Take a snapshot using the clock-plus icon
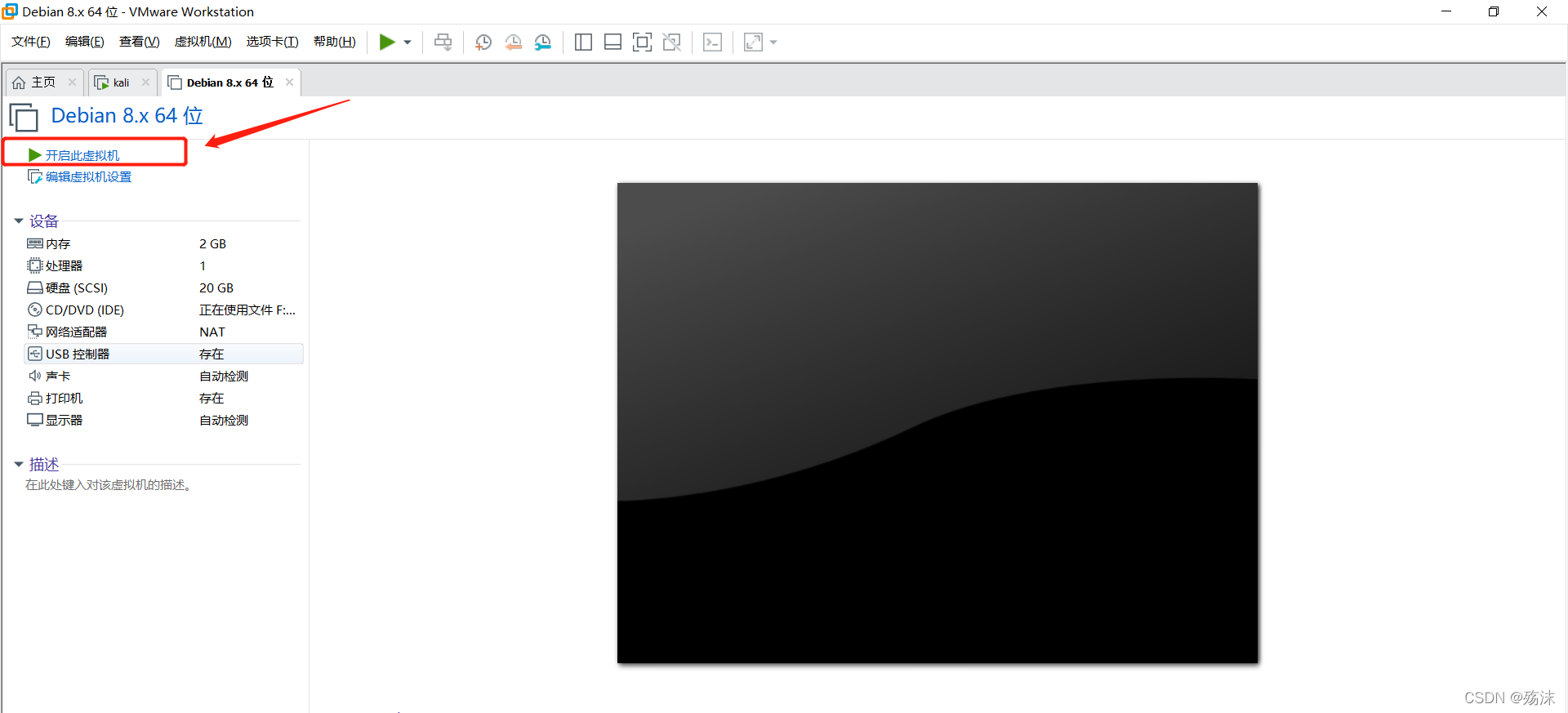This screenshot has height=713, width=1568. (483, 42)
